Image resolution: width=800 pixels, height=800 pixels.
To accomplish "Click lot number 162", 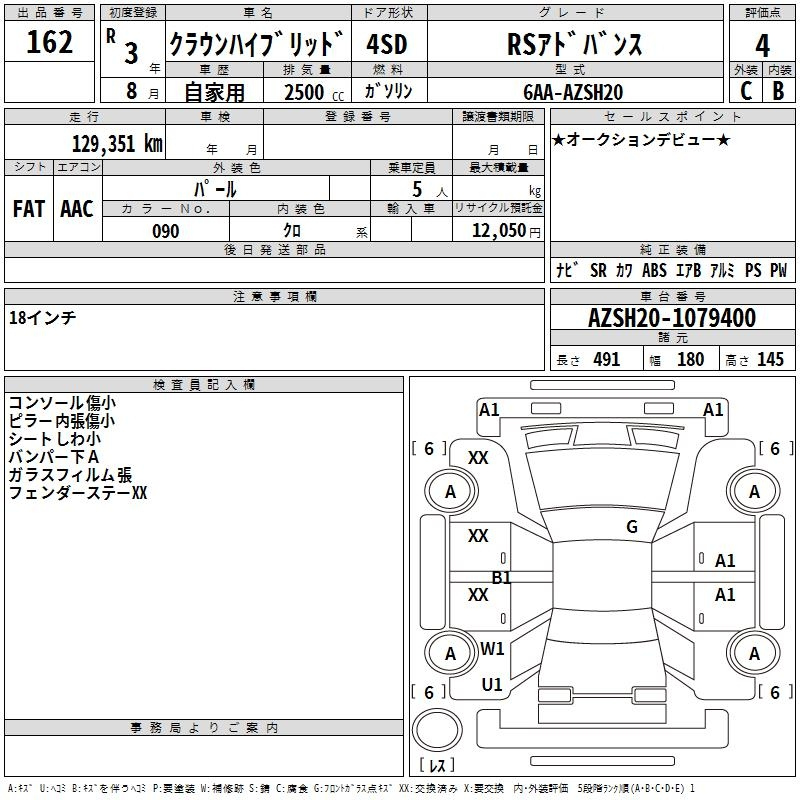I will (x=50, y=43).
